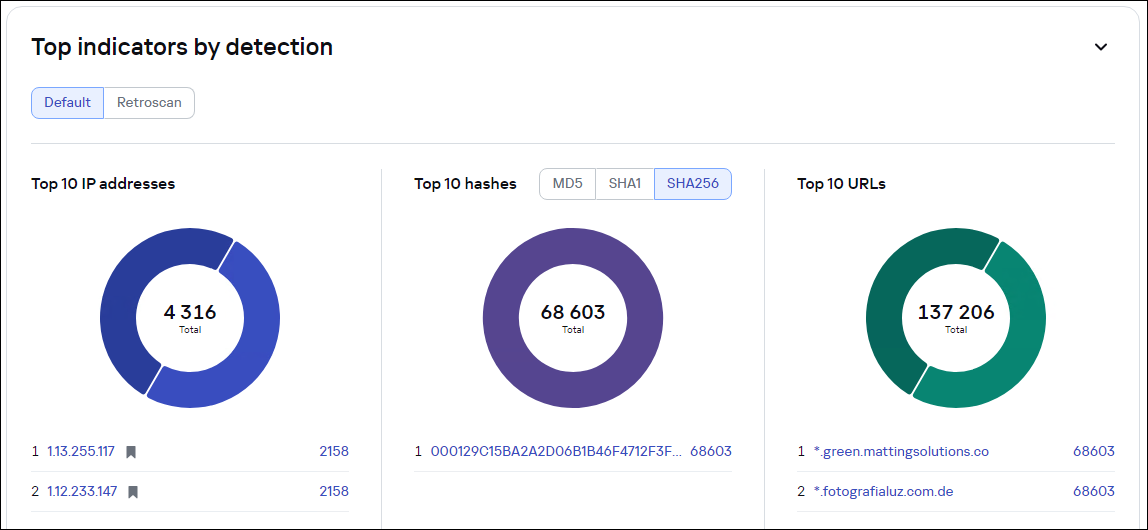Select the SHA256 hash type
The height and width of the screenshot is (530, 1148).
point(692,184)
